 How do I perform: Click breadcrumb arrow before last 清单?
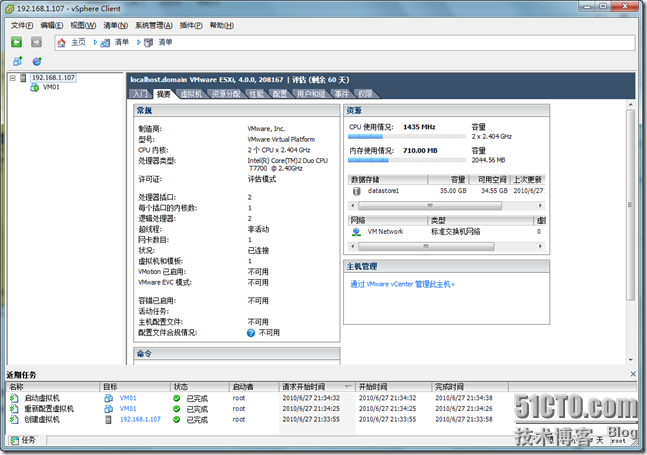pos(139,42)
